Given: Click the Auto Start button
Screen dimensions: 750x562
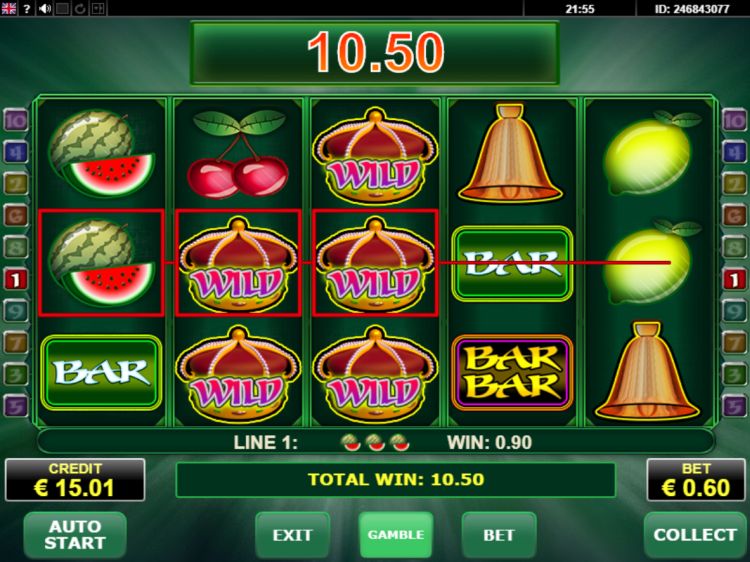Looking at the screenshot, I should point(75,535).
